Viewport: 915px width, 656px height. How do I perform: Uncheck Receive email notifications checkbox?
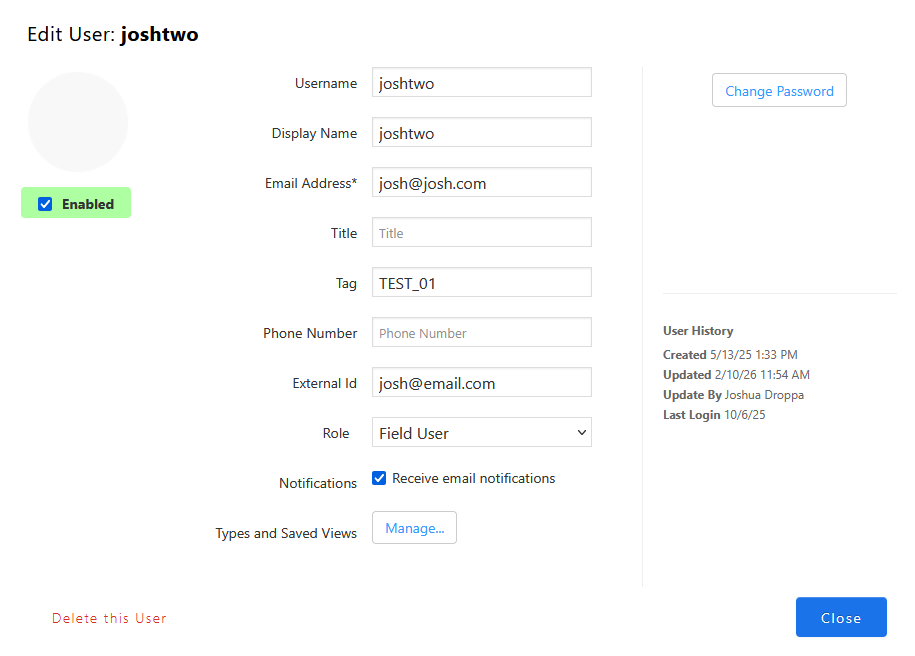tap(379, 478)
